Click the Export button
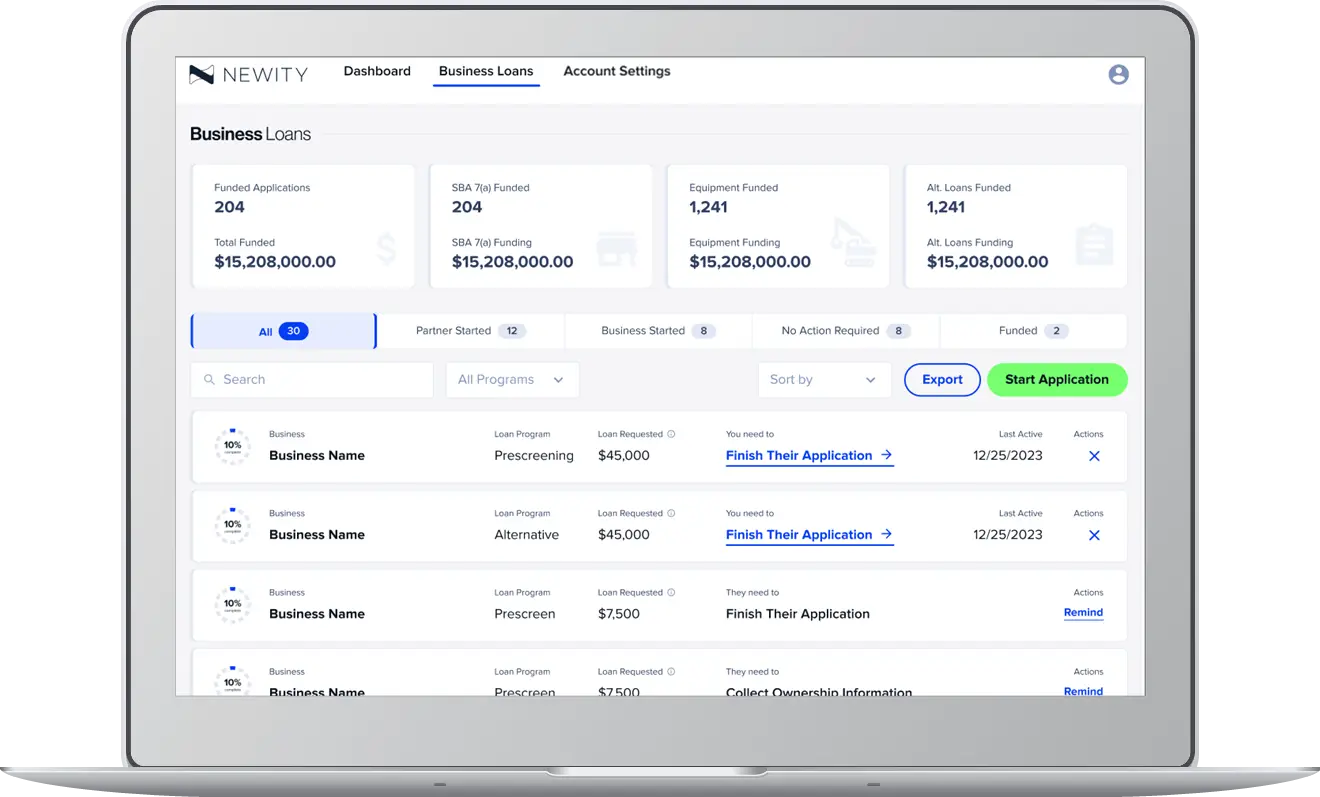The height and width of the screenshot is (797, 1320). [942, 380]
